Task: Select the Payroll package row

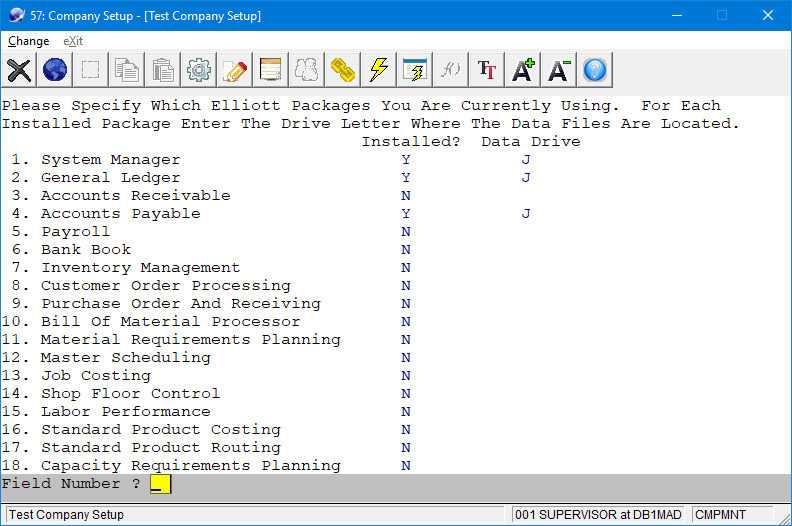Action: [75, 232]
